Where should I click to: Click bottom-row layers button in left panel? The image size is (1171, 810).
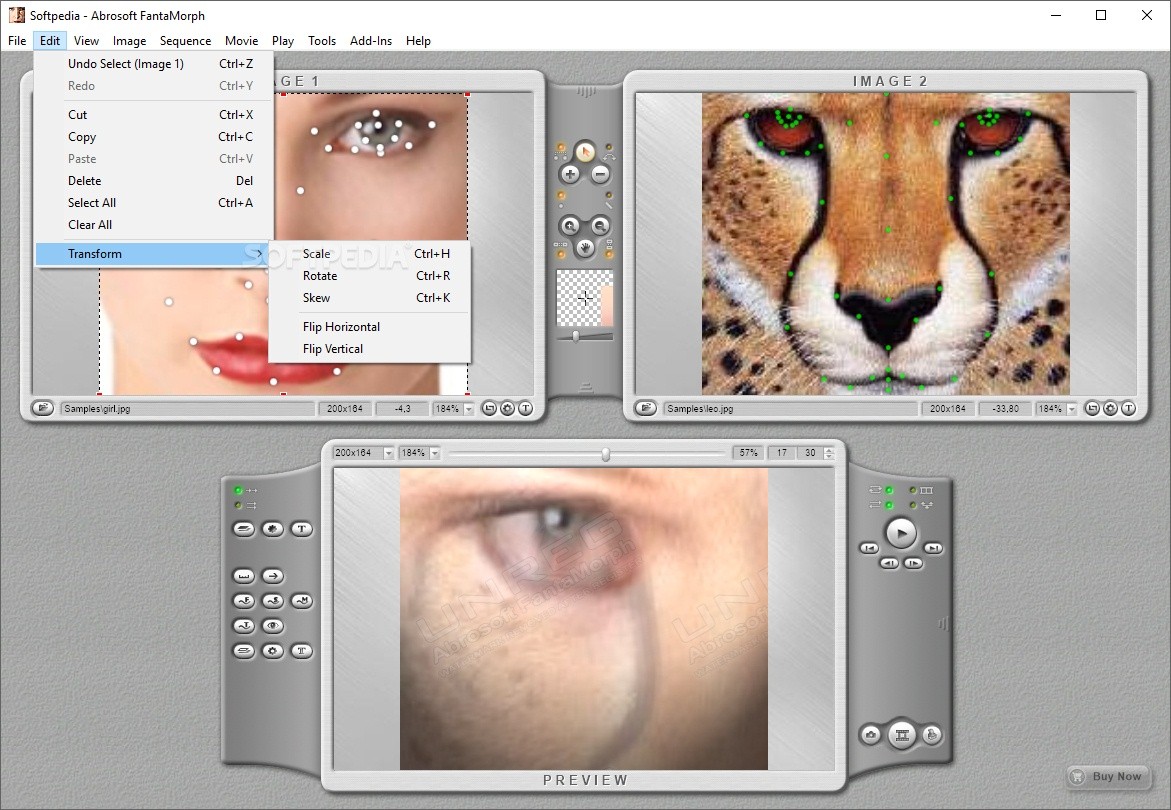pos(244,651)
